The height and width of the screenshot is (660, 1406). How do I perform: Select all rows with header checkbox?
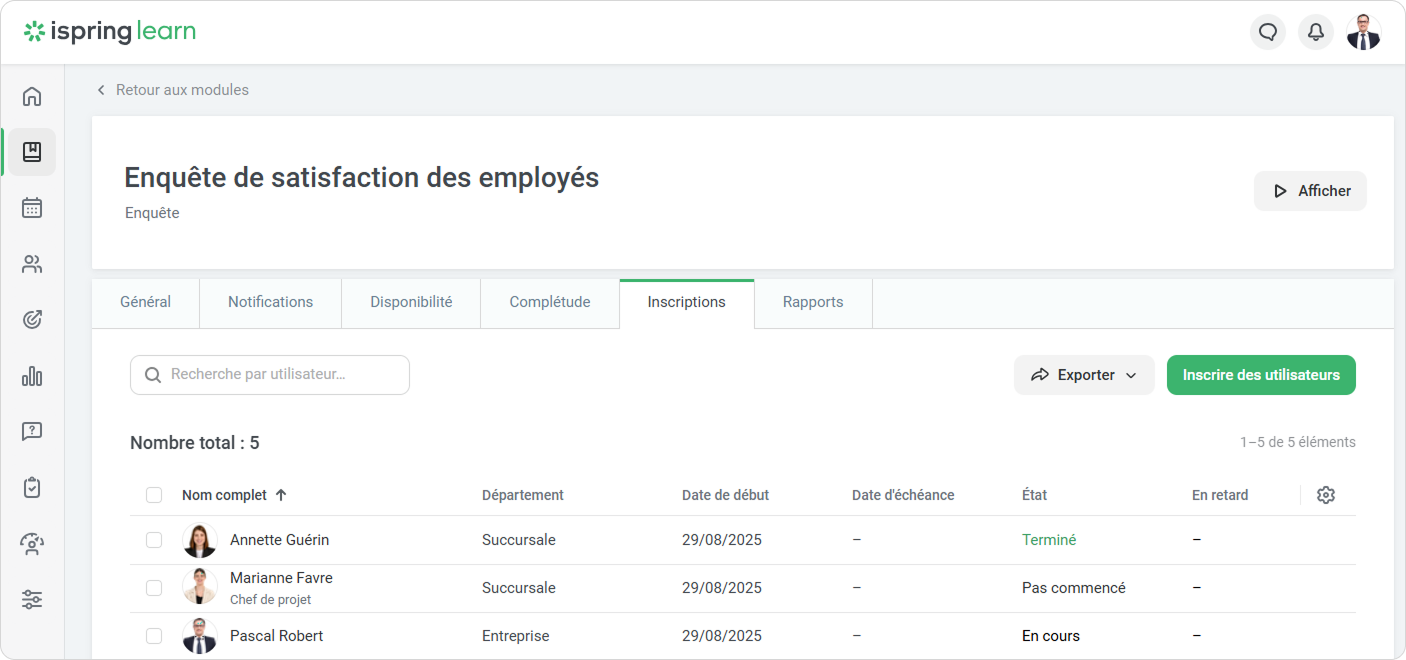click(154, 495)
